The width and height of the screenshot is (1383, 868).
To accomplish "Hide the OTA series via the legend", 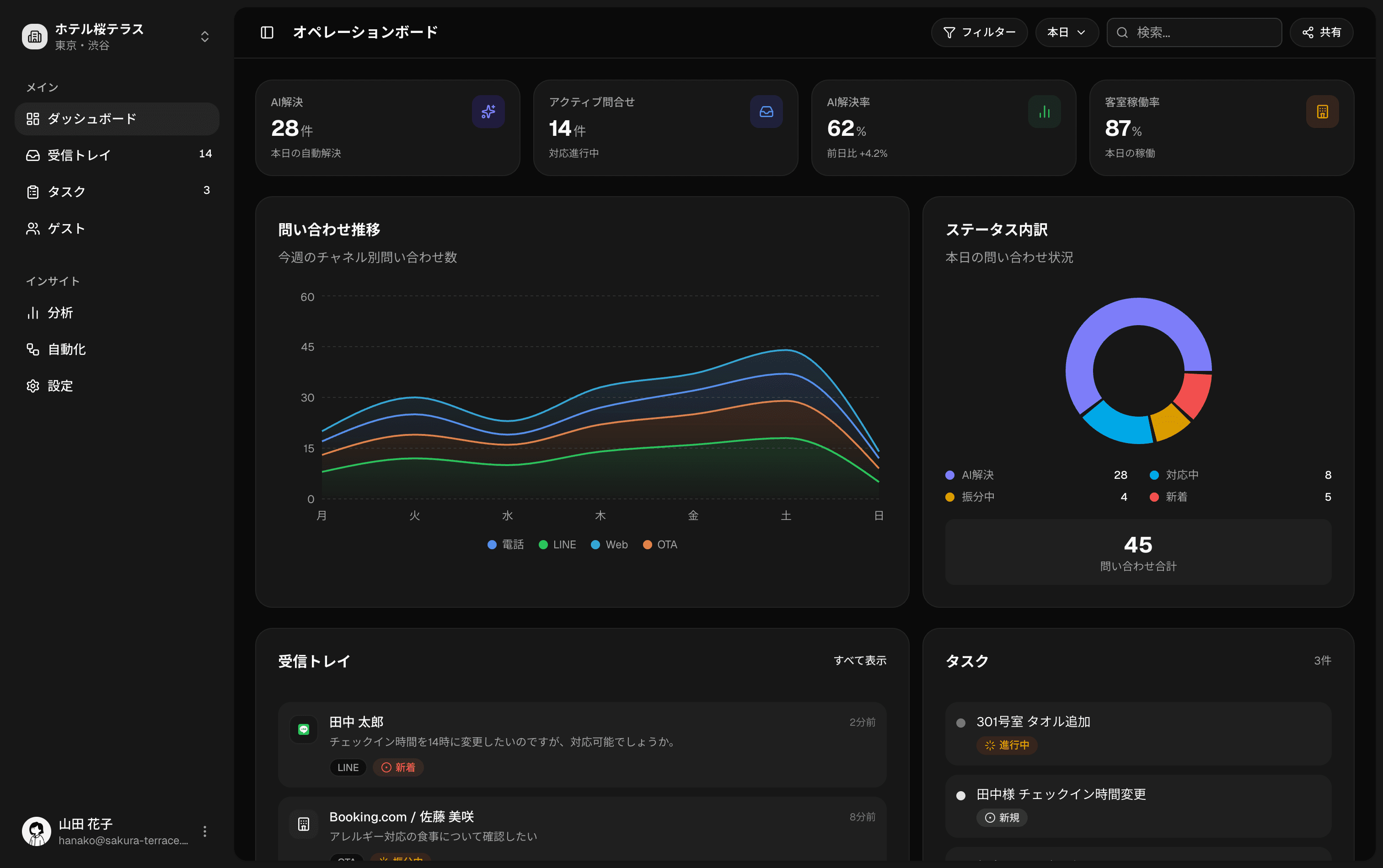I will 660,544.
